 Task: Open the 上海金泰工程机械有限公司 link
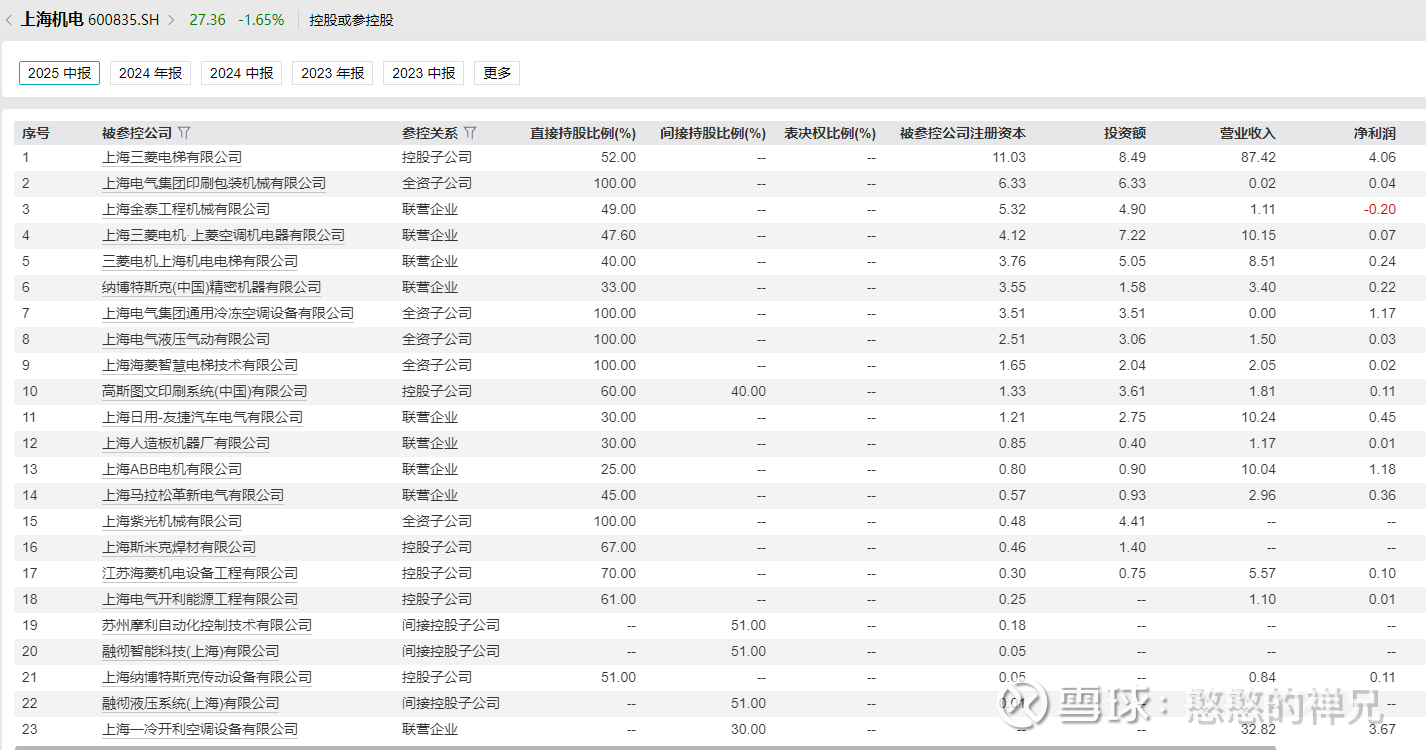[186, 209]
